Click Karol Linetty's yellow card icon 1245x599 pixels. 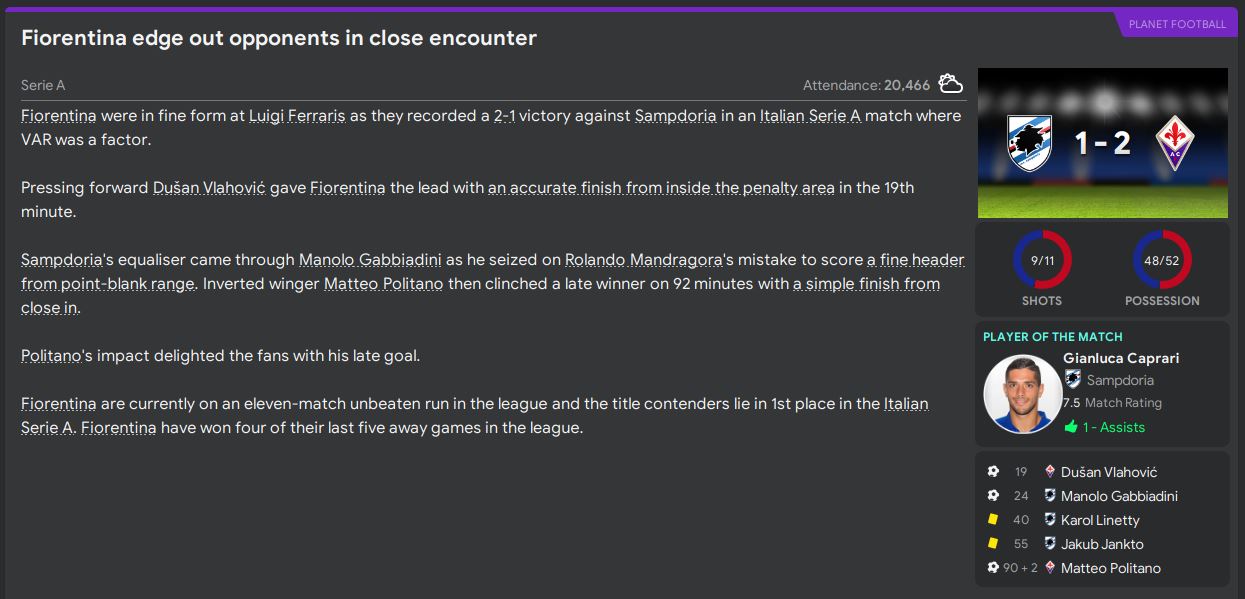(993, 520)
